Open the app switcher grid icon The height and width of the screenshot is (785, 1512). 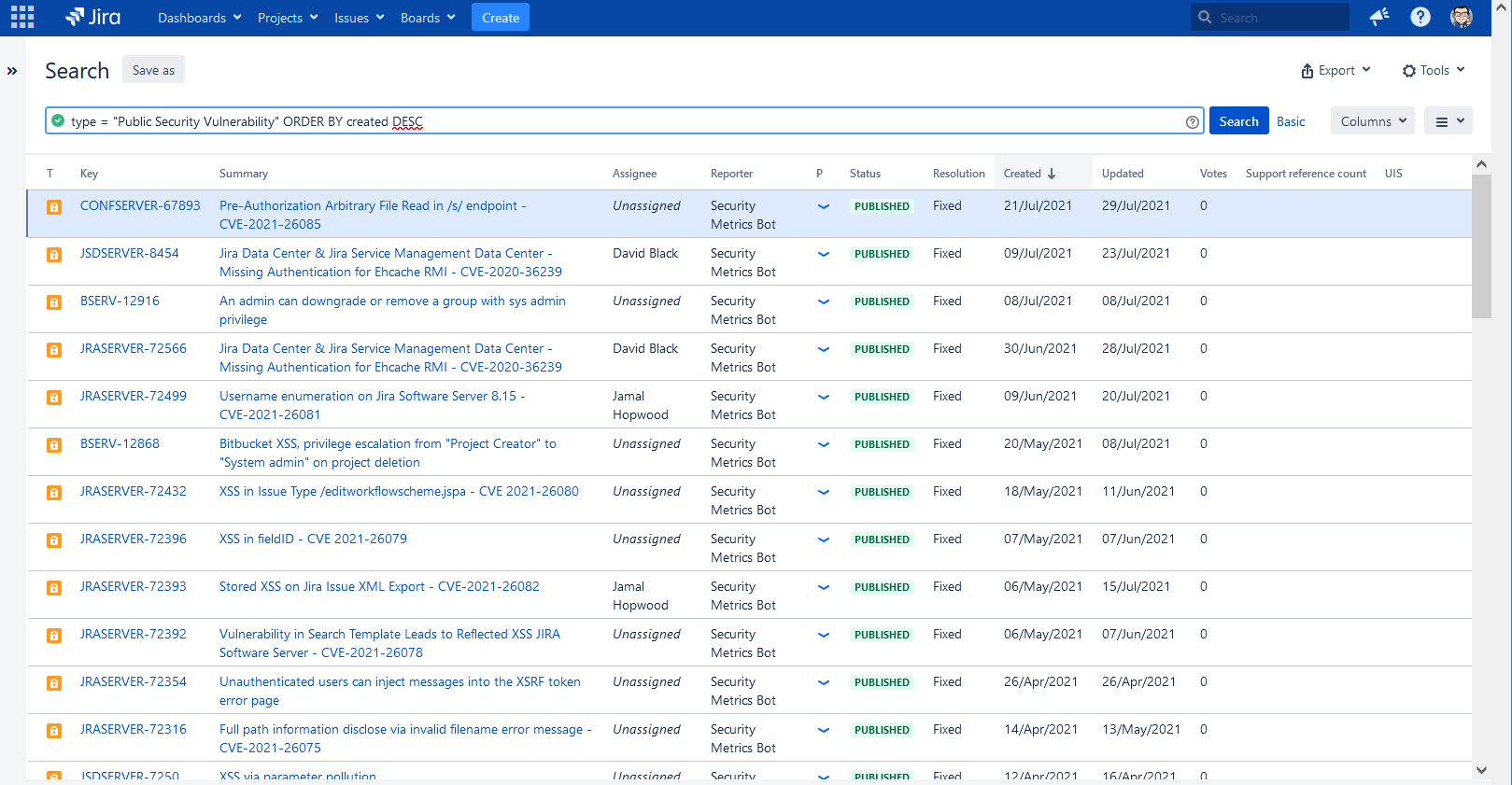[22, 17]
